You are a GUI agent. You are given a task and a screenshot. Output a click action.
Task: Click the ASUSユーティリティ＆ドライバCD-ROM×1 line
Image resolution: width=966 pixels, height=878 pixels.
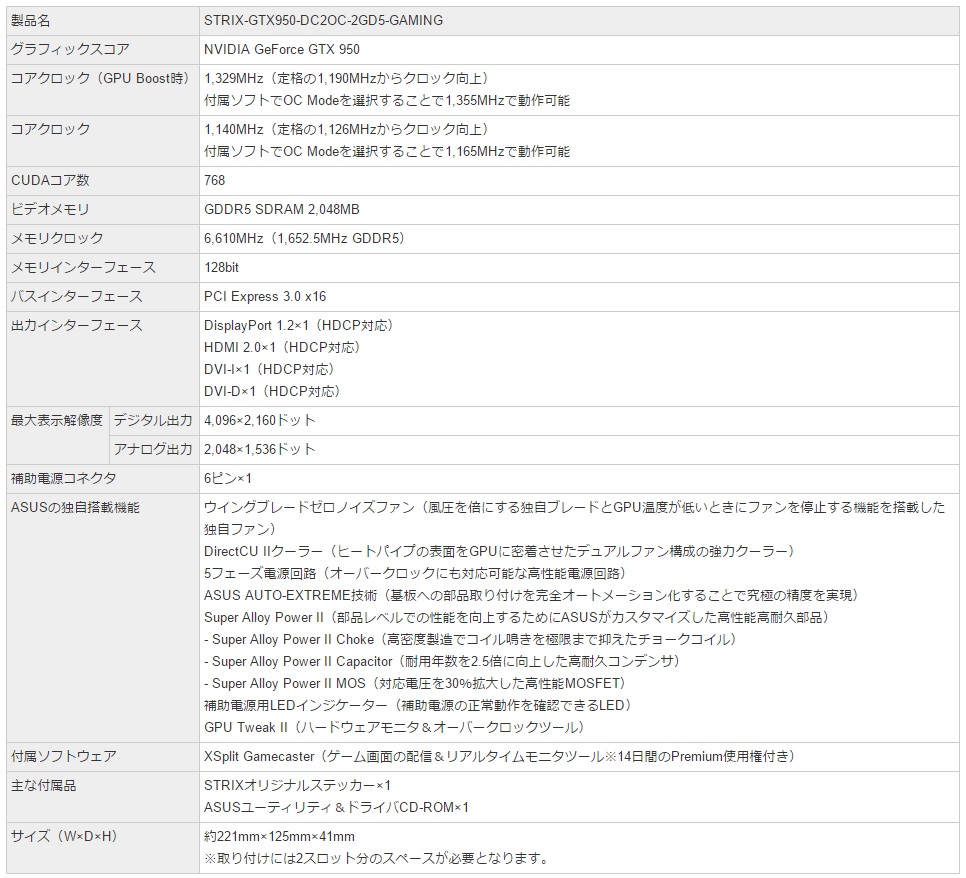[336, 807]
